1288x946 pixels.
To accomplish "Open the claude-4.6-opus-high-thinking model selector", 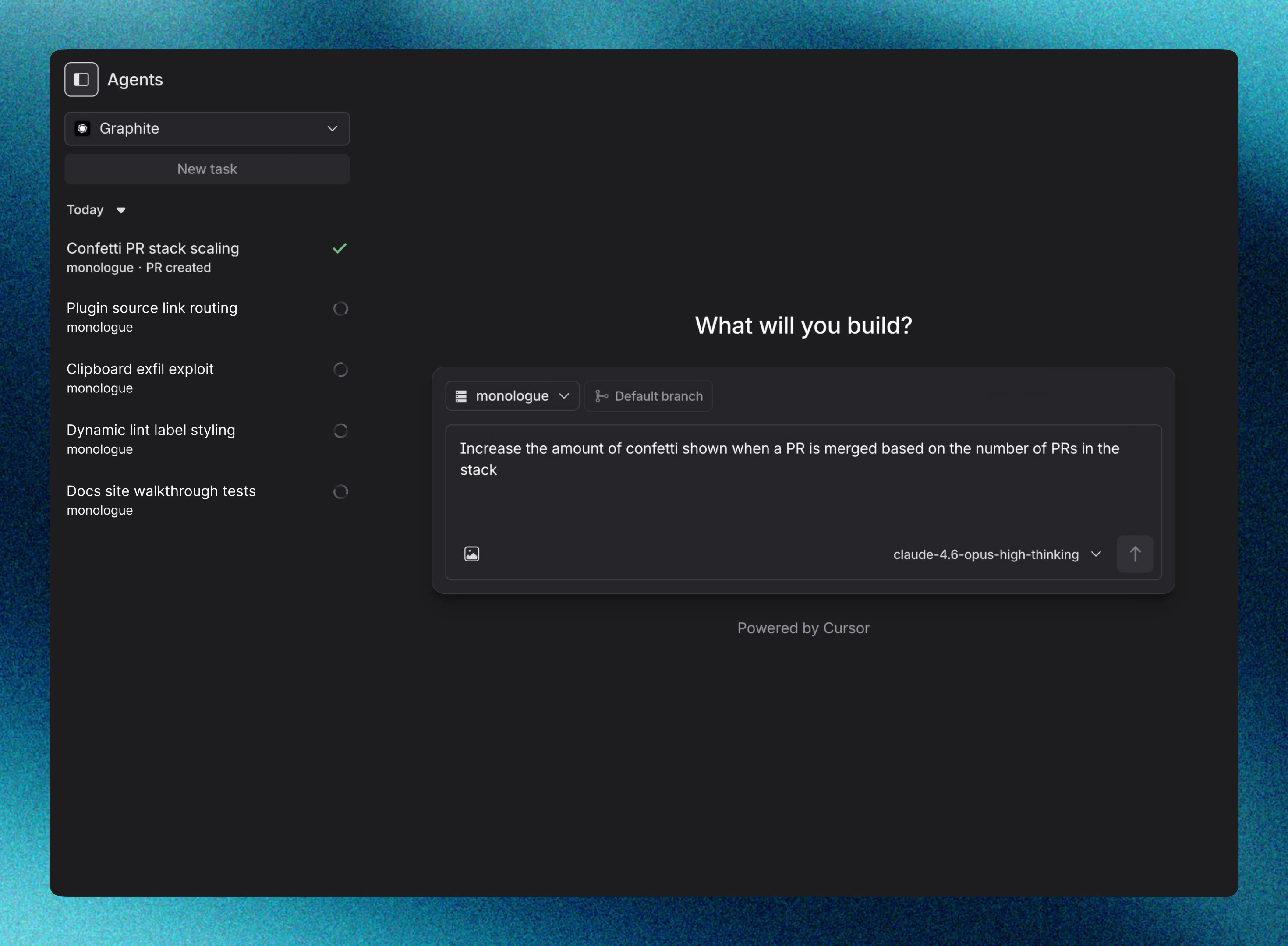I will click(x=997, y=554).
